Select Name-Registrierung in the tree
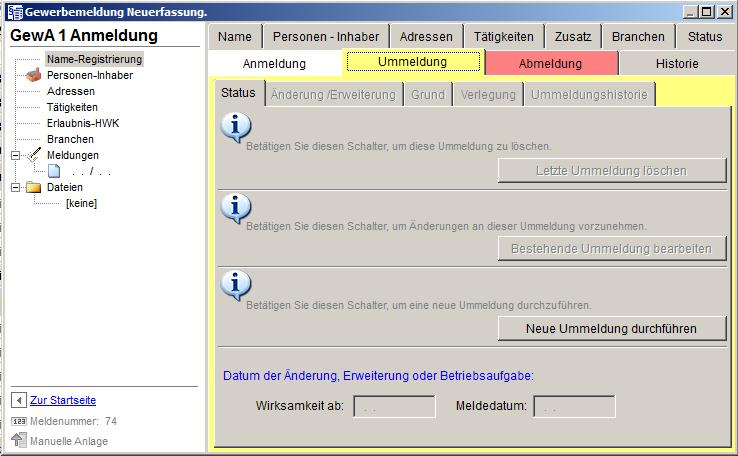The image size is (738, 456). pyautogui.click(x=94, y=59)
